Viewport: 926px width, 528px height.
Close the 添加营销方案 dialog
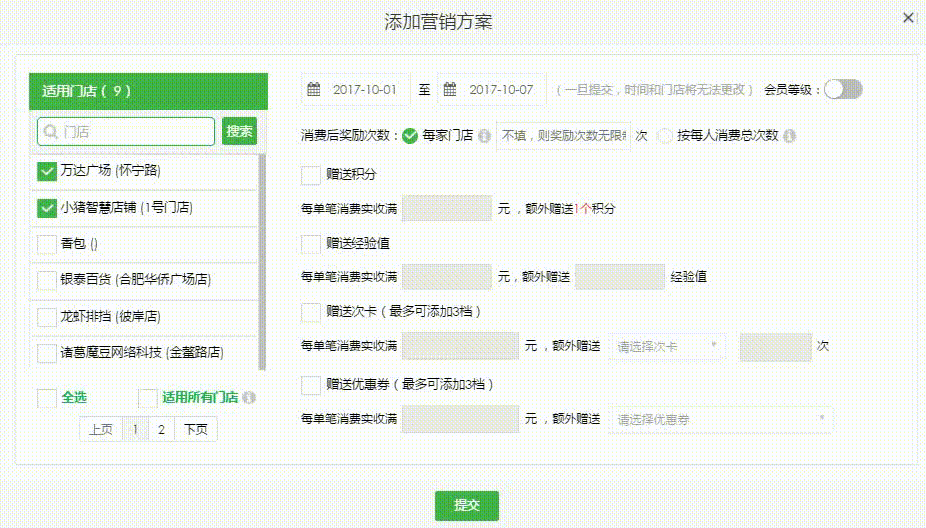(x=908, y=18)
